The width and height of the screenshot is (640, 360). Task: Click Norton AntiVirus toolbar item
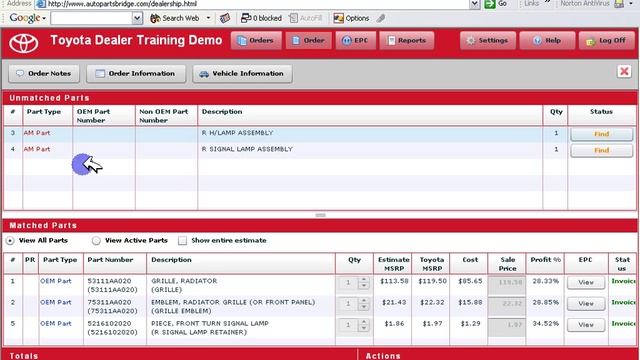(x=584, y=3)
